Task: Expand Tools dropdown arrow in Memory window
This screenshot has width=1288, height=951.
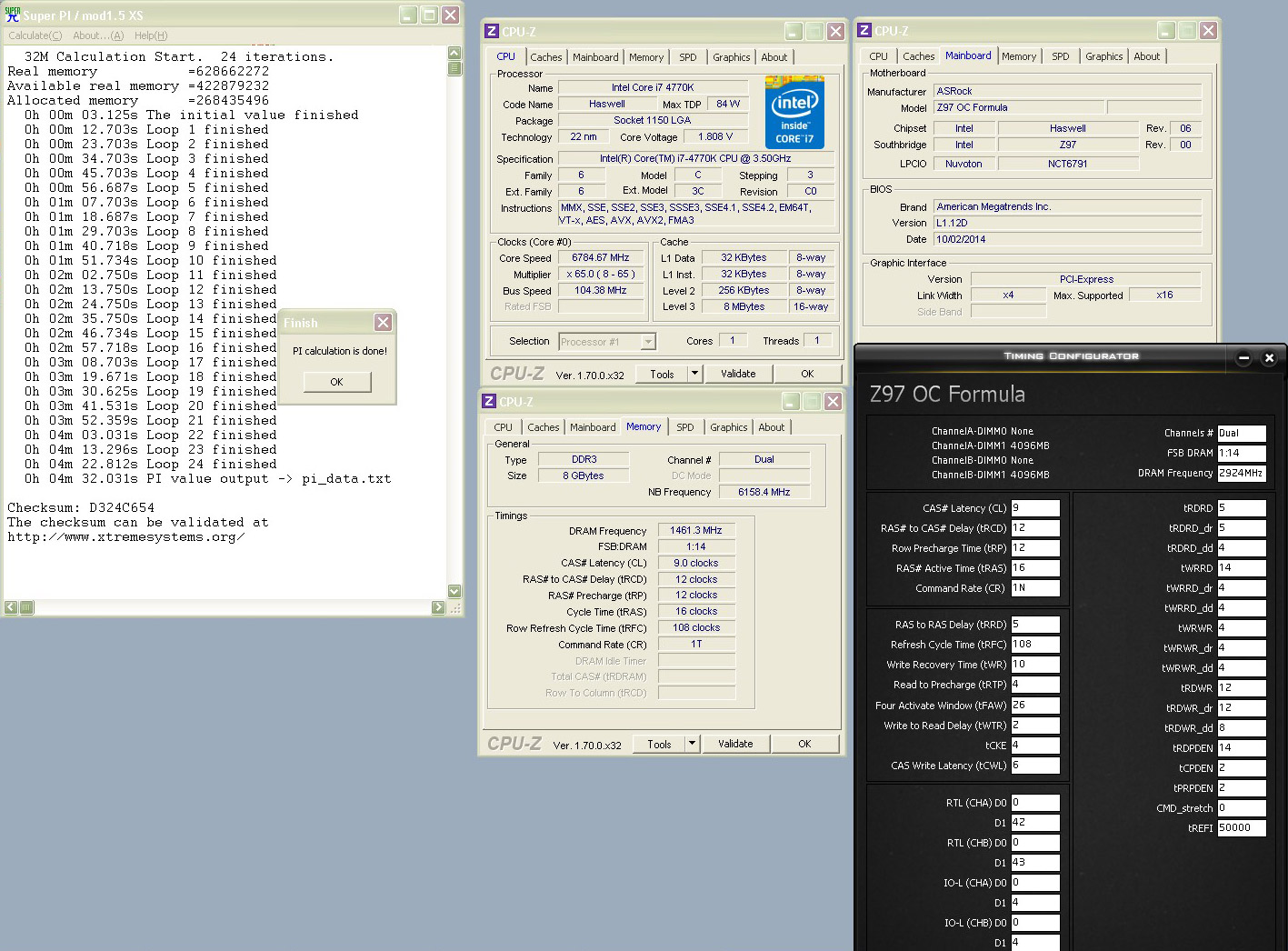Action: [692, 744]
